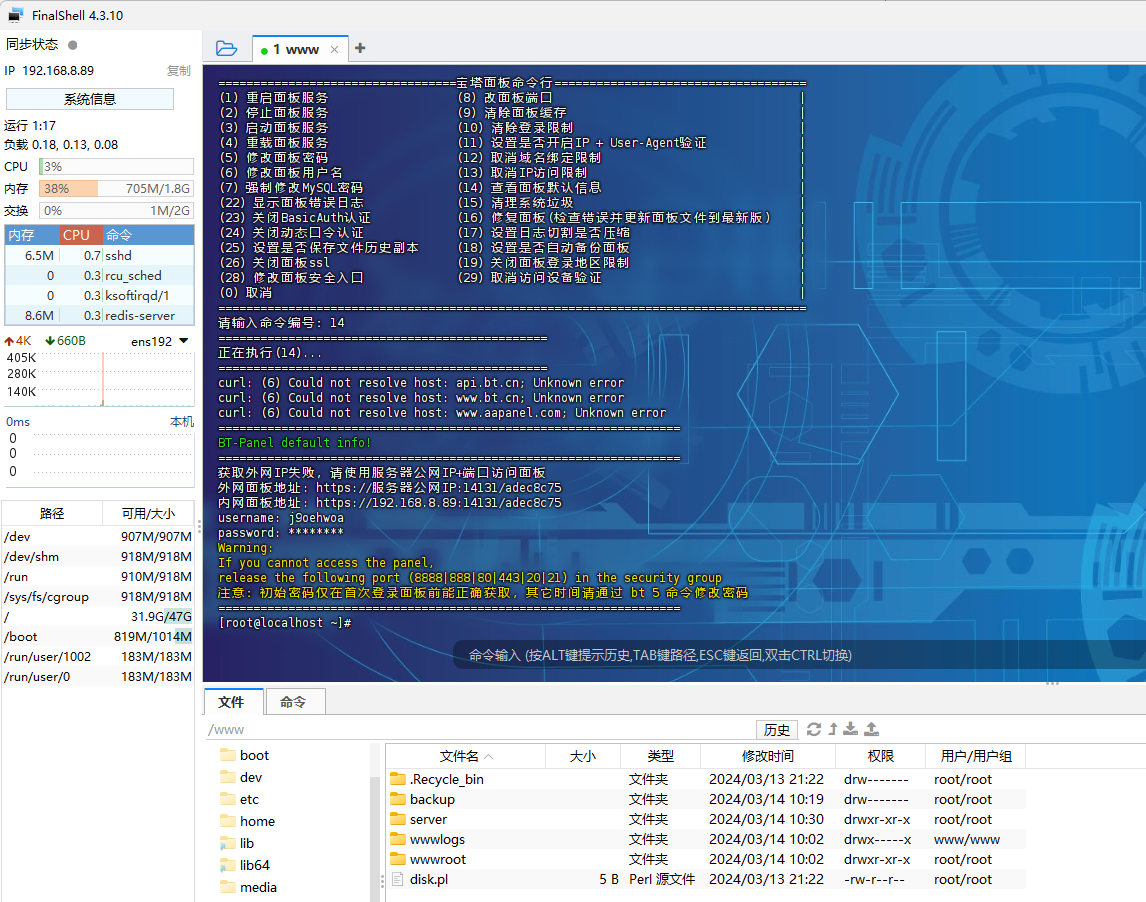
Task: Sort files by 文件名 column header
Action: point(466,756)
